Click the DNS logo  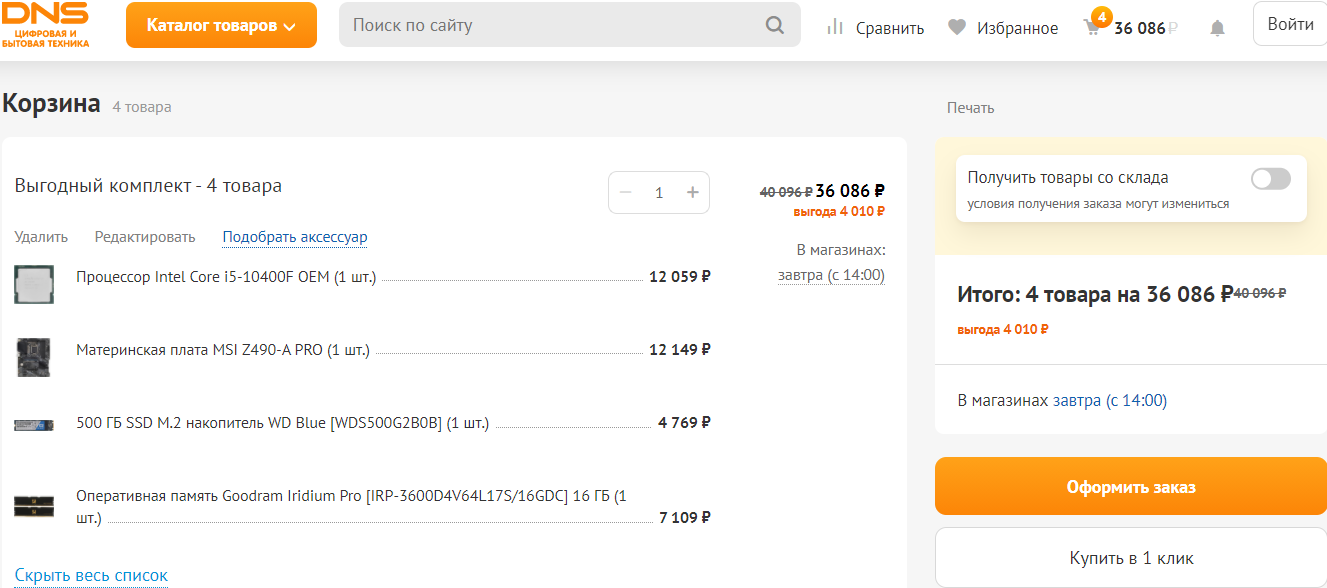coord(46,24)
